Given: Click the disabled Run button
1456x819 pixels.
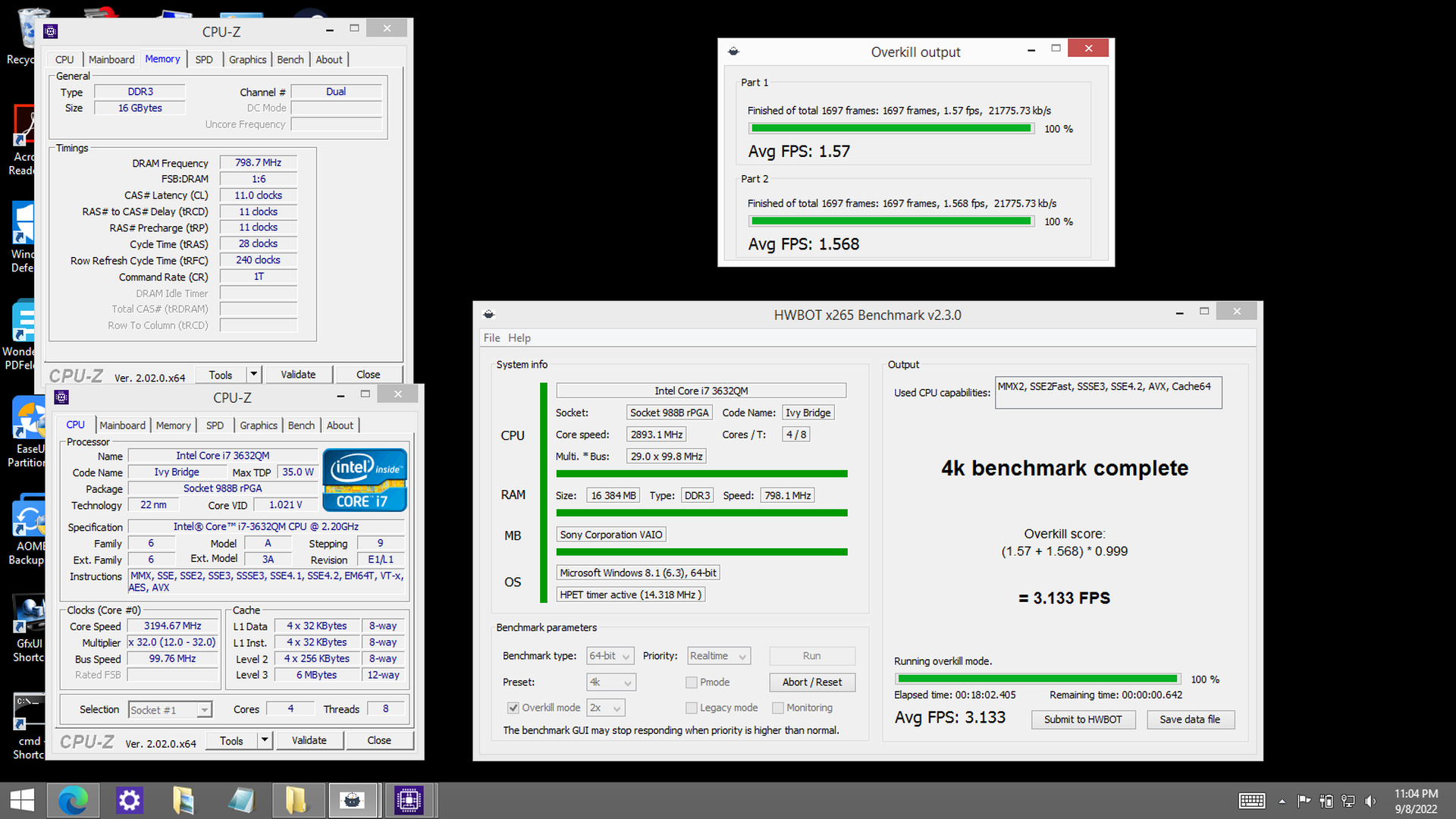Looking at the screenshot, I should pos(812,656).
